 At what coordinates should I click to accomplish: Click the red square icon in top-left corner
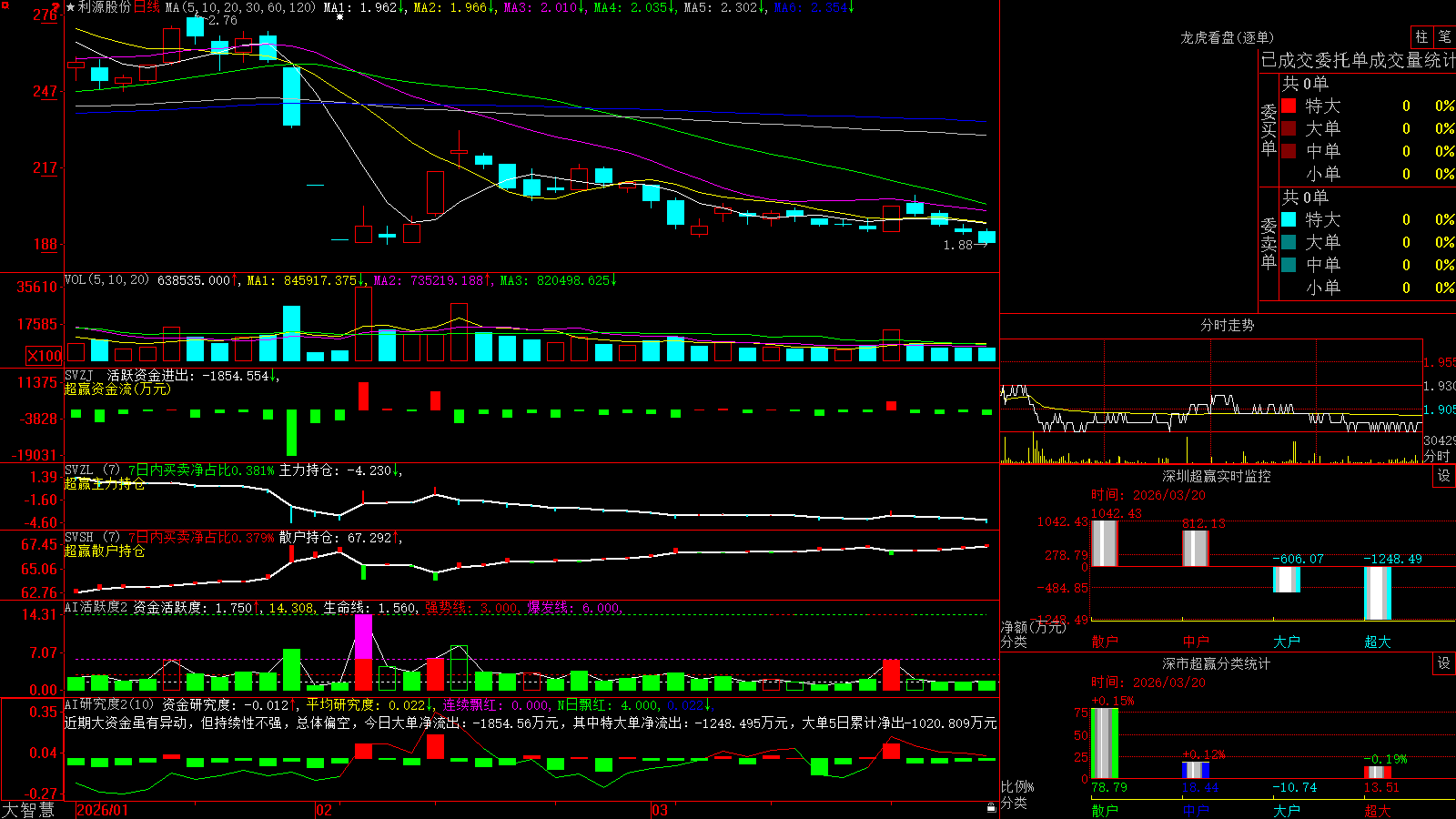coord(5,5)
